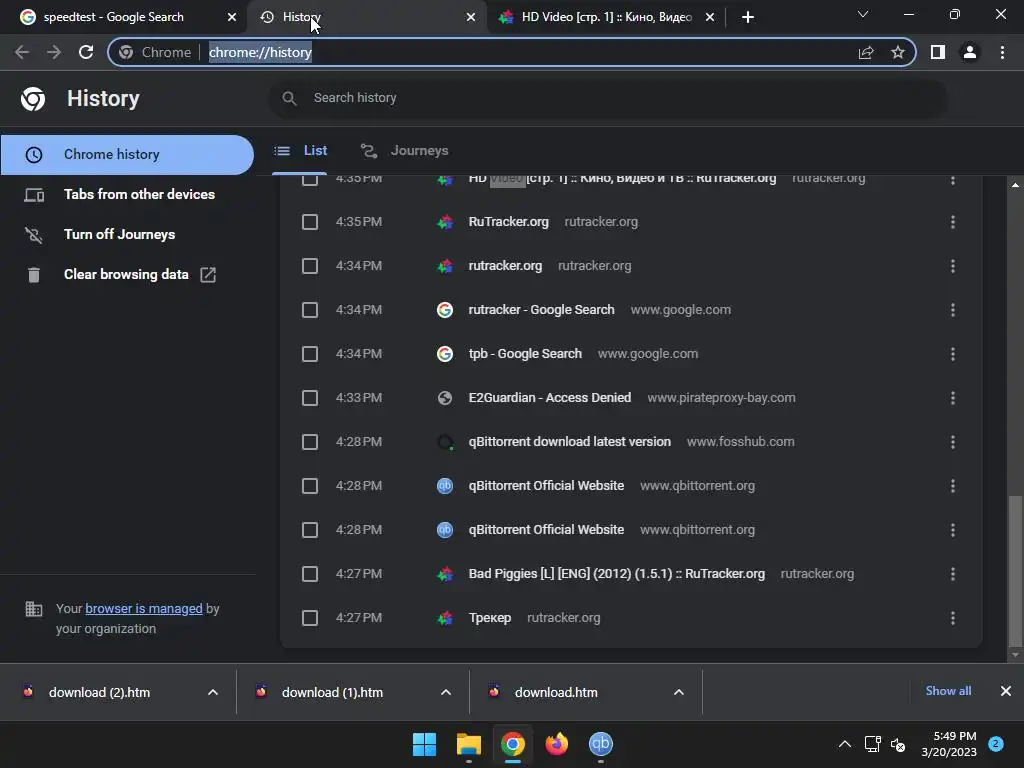Switch to HD Video RuTracker tab
The height and width of the screenshot is (768, 1024).
[x=607, y=17]
